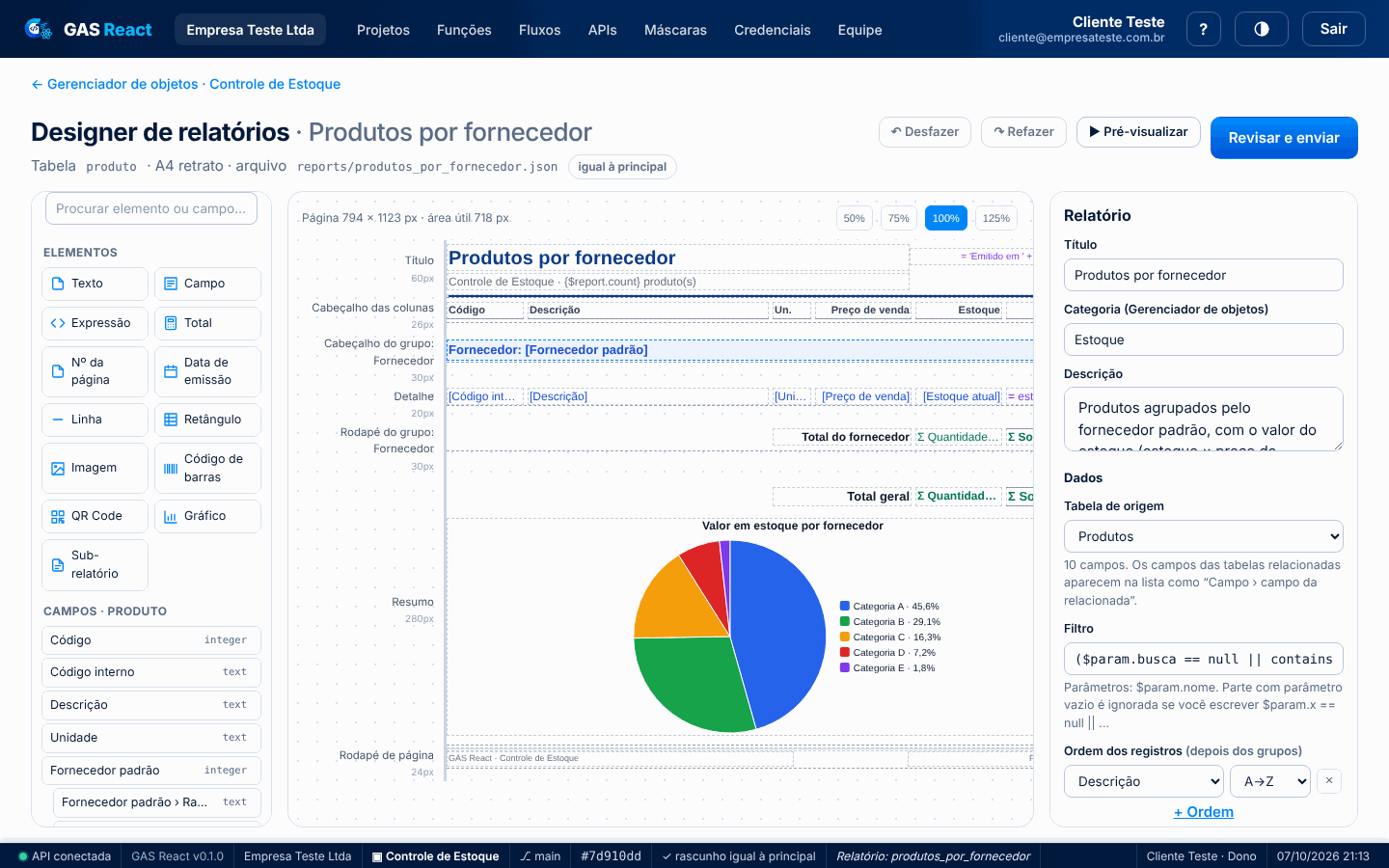
Task: Add the Data de emissão element
Action: coord(207,371)
